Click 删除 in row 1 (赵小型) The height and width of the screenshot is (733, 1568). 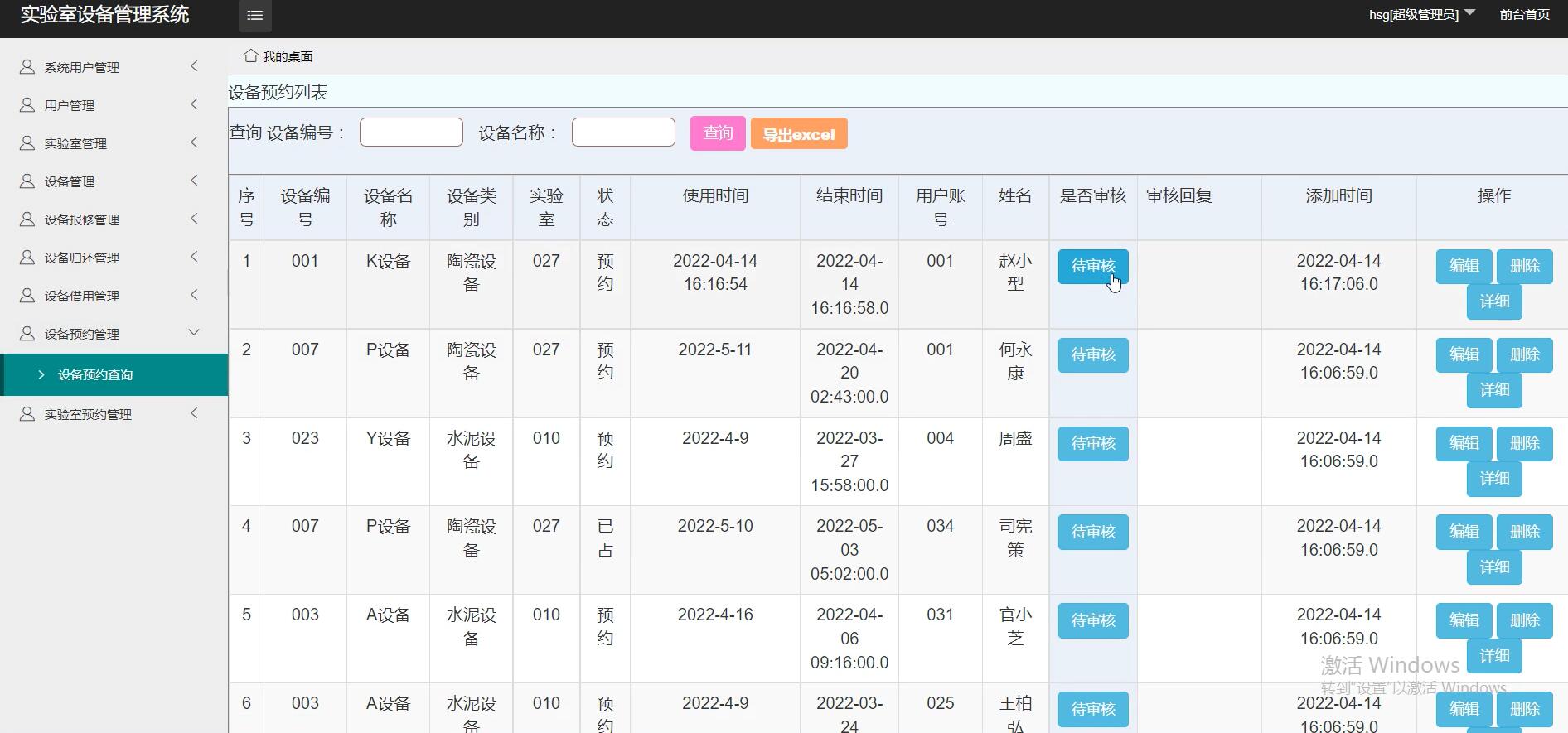tap(1525, 266)
